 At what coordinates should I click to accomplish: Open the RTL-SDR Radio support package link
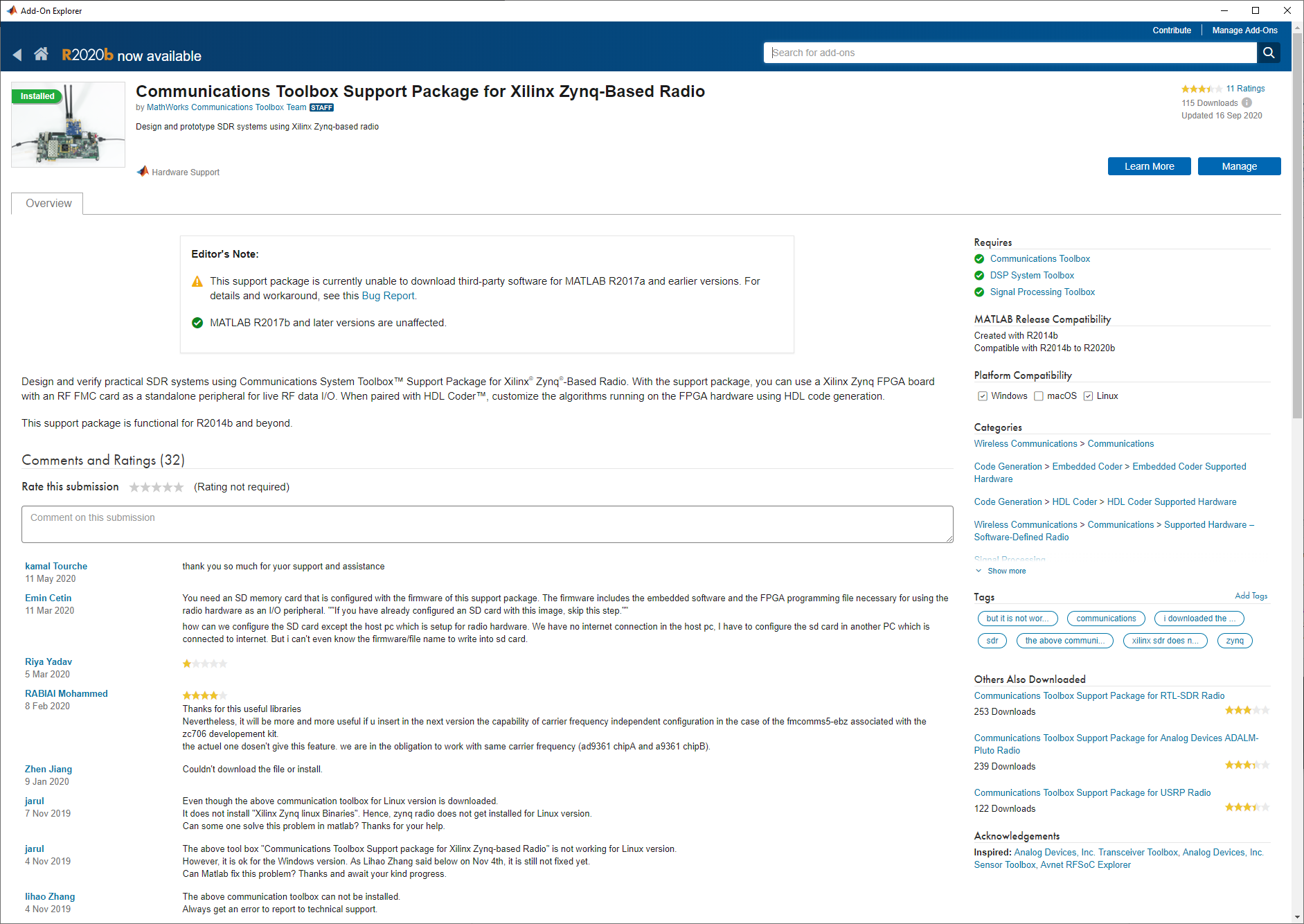coord(1099,695)
